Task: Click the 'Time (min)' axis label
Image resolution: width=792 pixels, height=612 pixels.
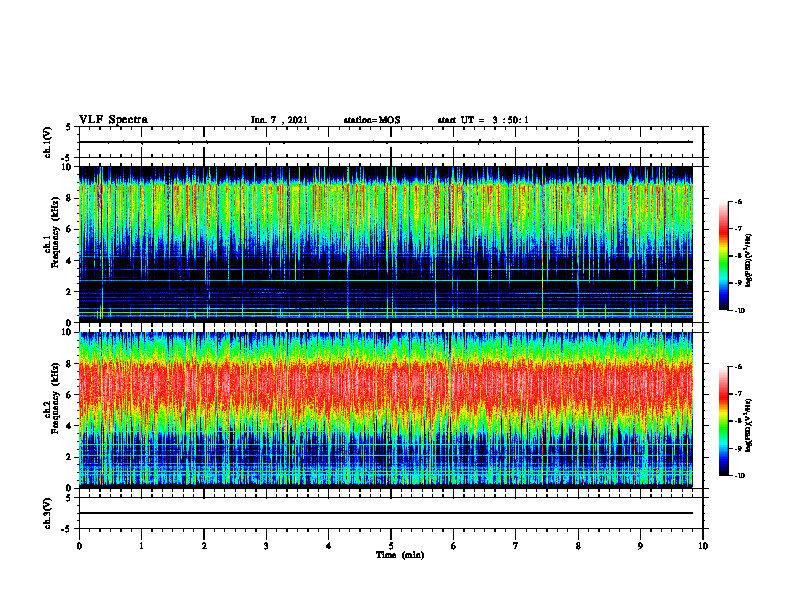Action: pyautogui.click(x=400, y=555)
